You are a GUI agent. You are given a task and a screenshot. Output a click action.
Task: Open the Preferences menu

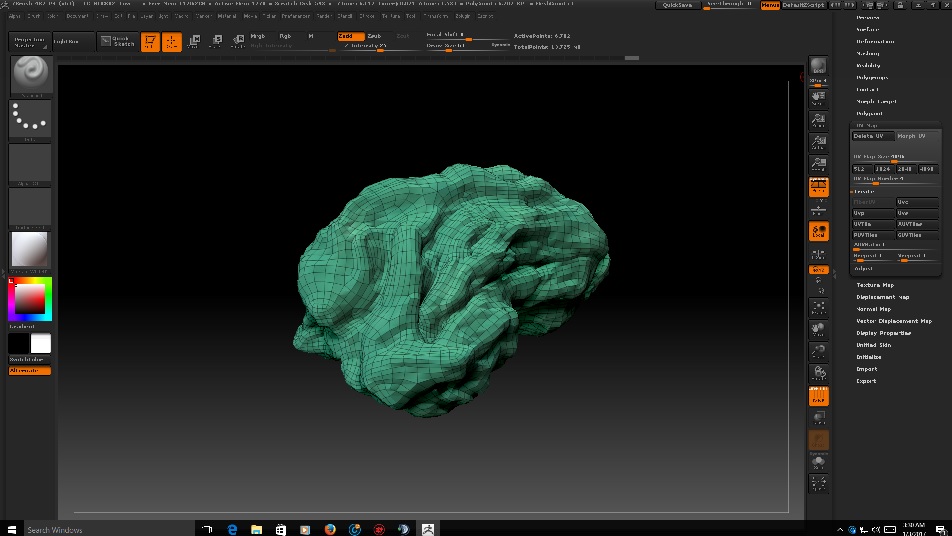296,16
